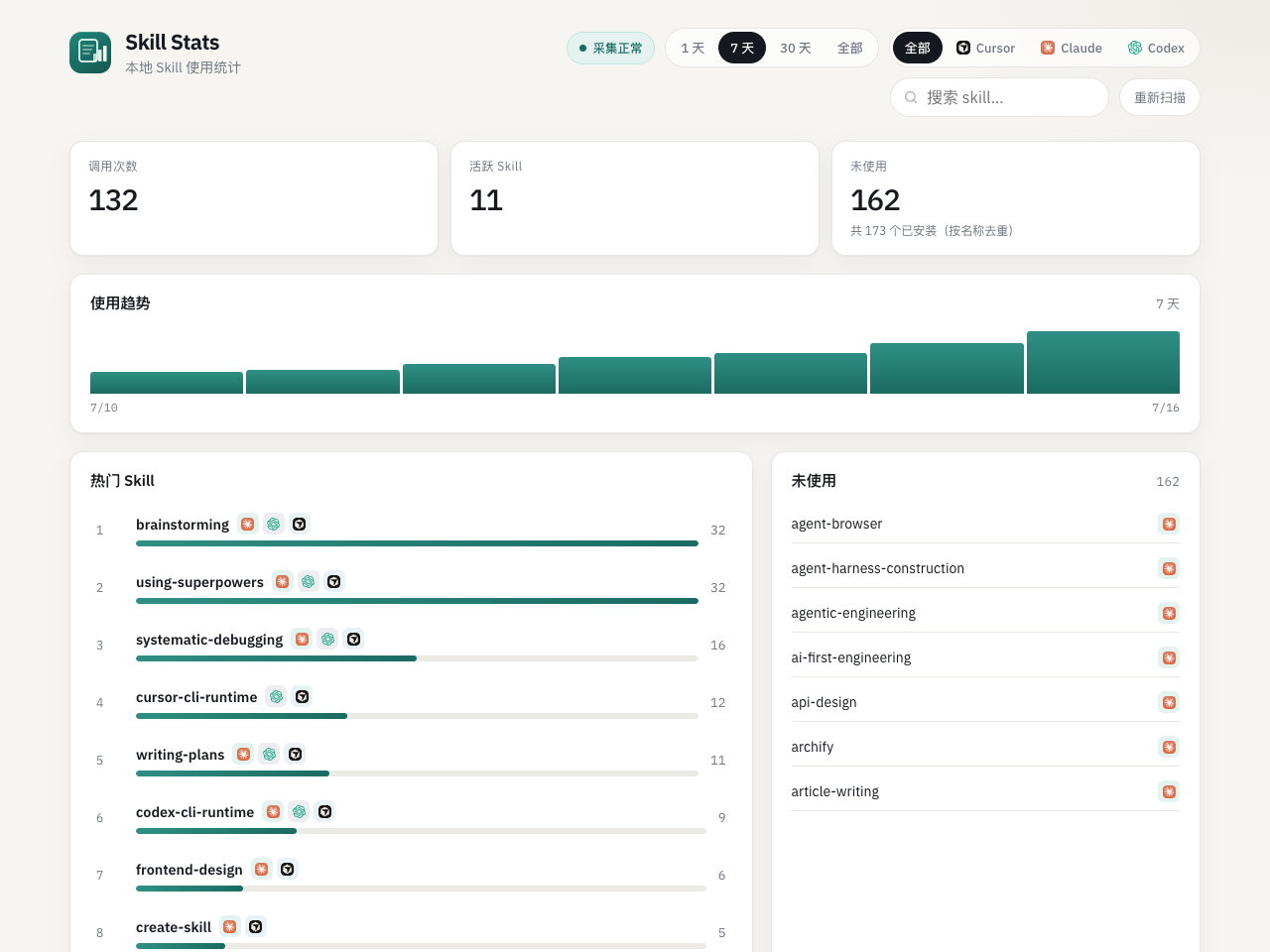Click Cursor icon beside using-superpowers
1270x952 pixels.
(x=334, y=581)
